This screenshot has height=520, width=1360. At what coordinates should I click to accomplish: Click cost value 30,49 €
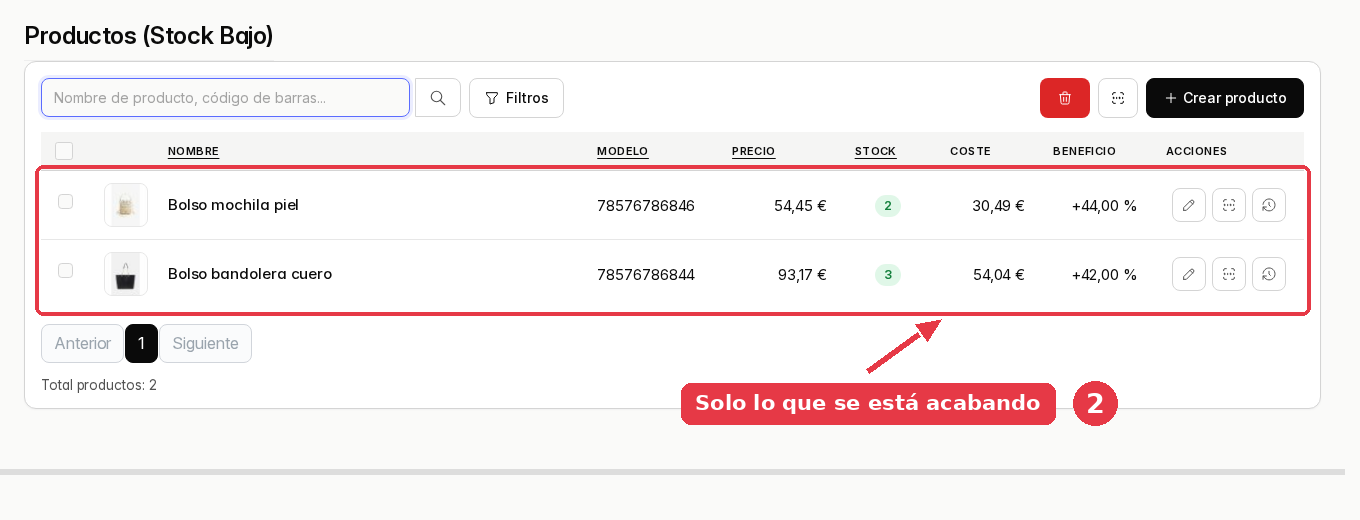click(998, 206)
